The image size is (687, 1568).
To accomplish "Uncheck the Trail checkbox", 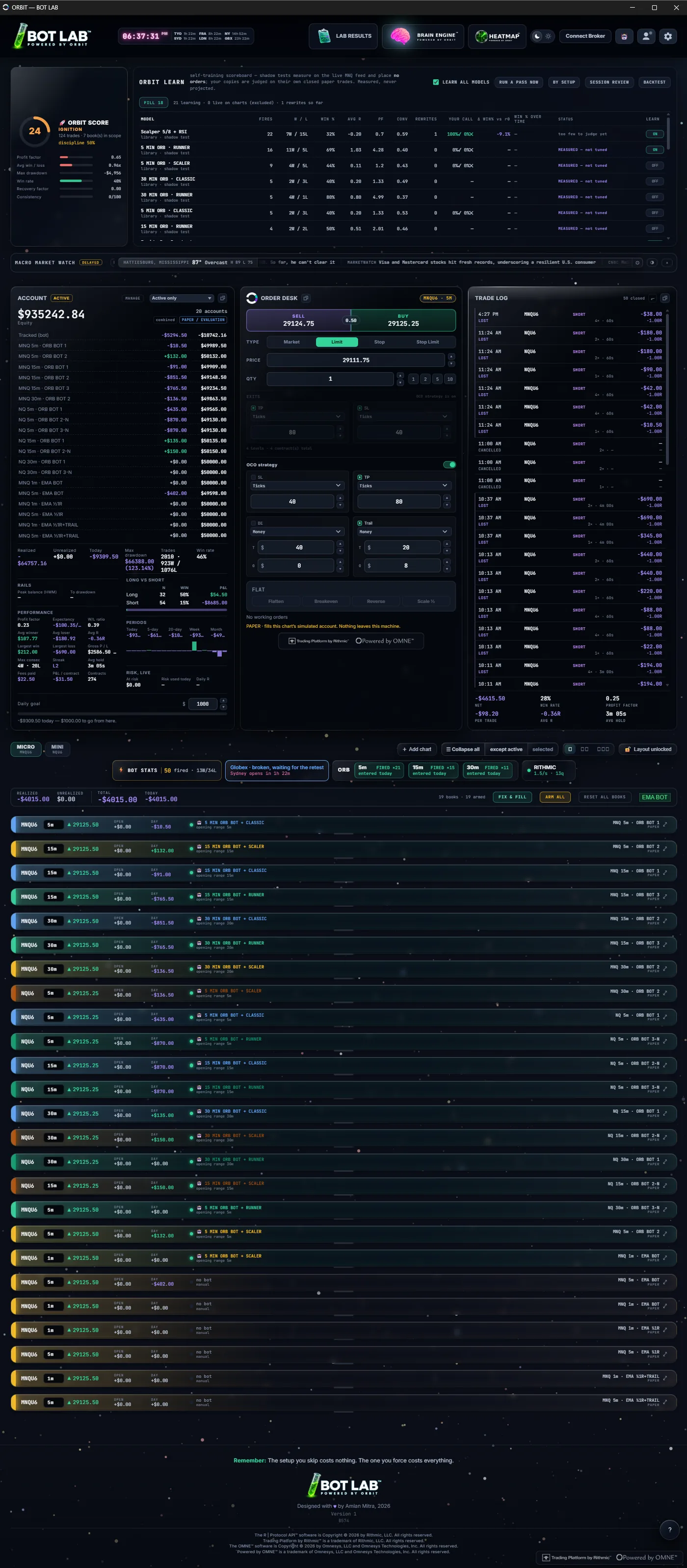I will click(x=360, y=523).
